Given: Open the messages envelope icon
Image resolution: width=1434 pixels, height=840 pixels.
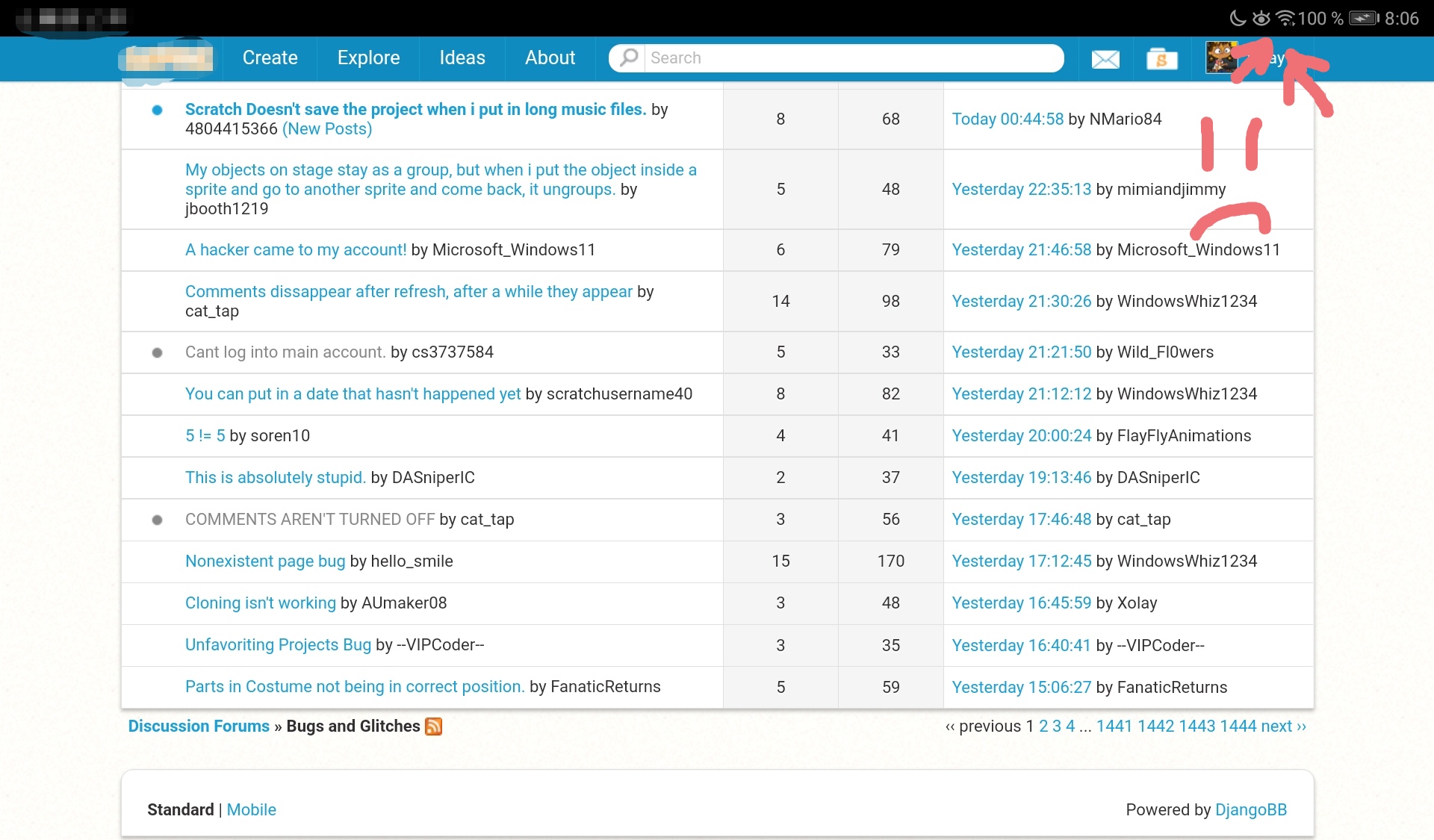Looking at the screenshot, I should point(1105,58).
